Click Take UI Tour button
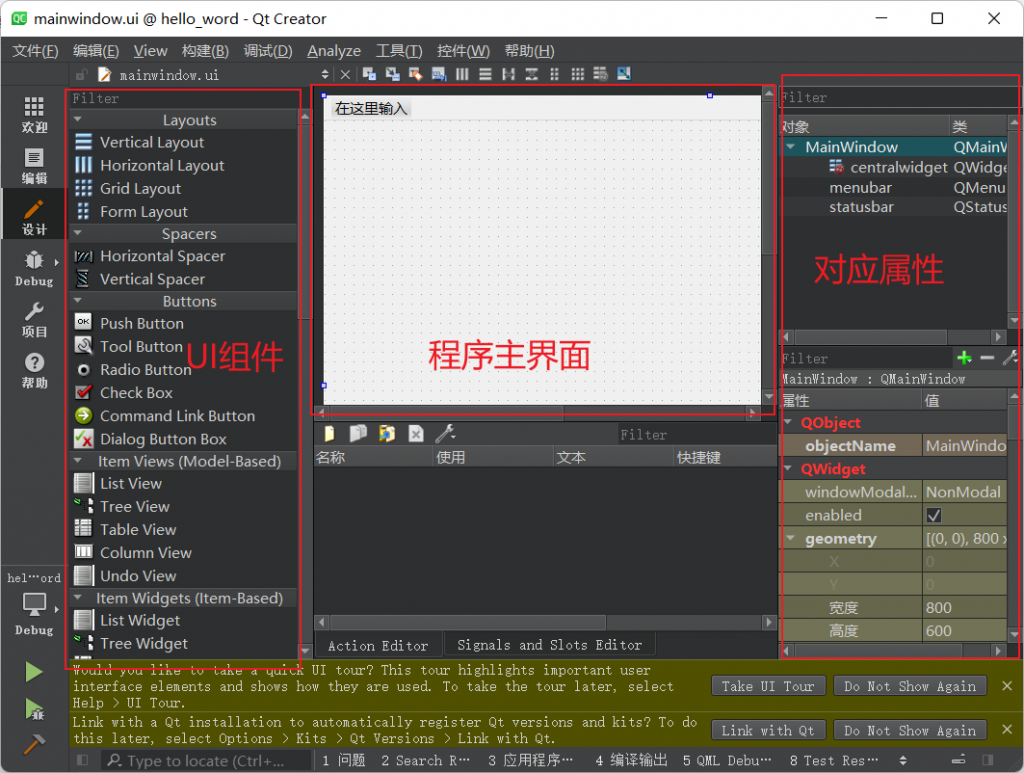Screen dimensions: 1024x773 click(x=768, y=686)
